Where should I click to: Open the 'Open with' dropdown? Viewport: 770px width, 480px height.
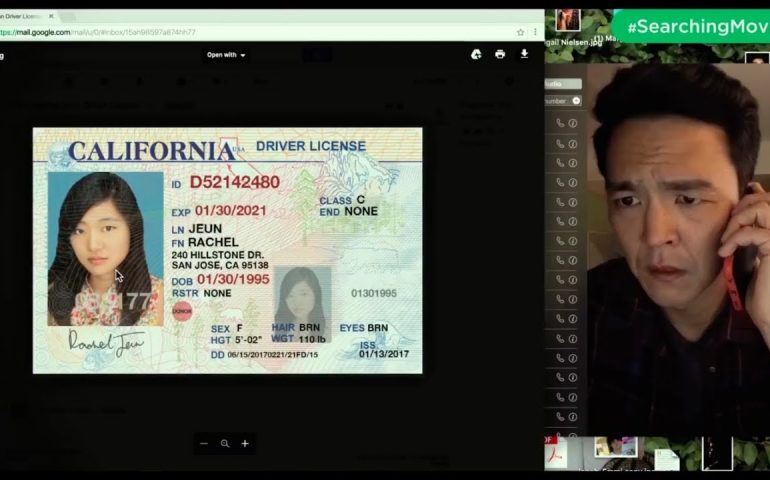pos(226,55)
